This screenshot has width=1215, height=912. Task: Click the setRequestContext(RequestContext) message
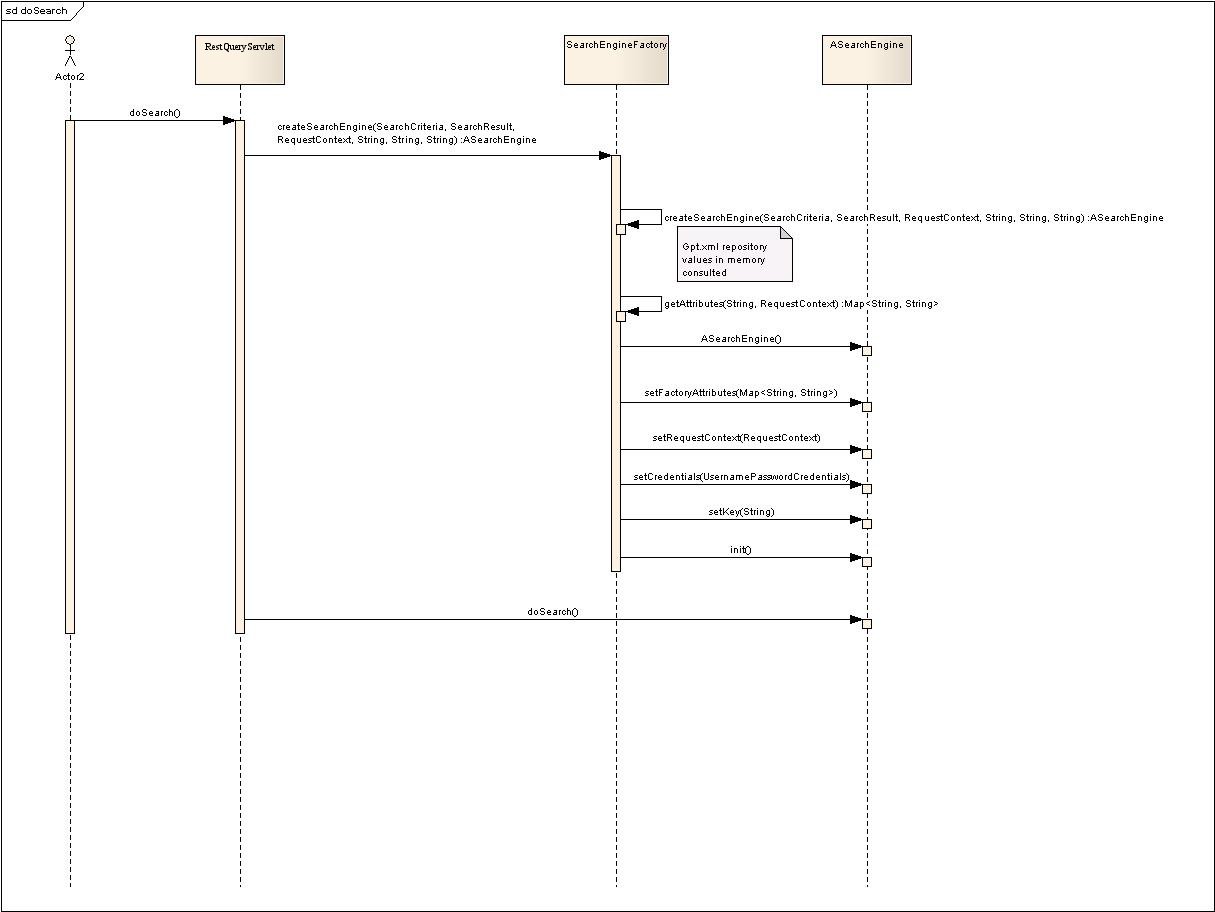(x=736, y=438)
